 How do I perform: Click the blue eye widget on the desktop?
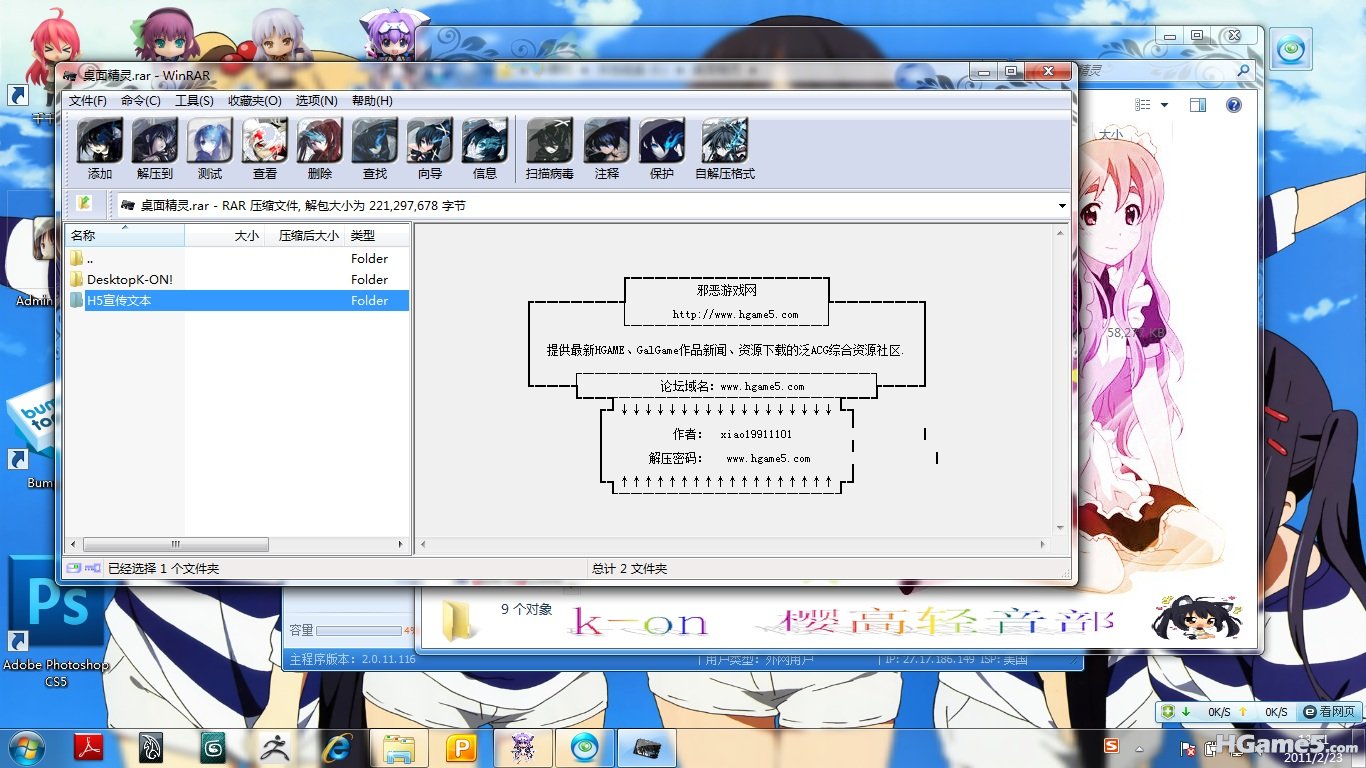coord(1291,49)
